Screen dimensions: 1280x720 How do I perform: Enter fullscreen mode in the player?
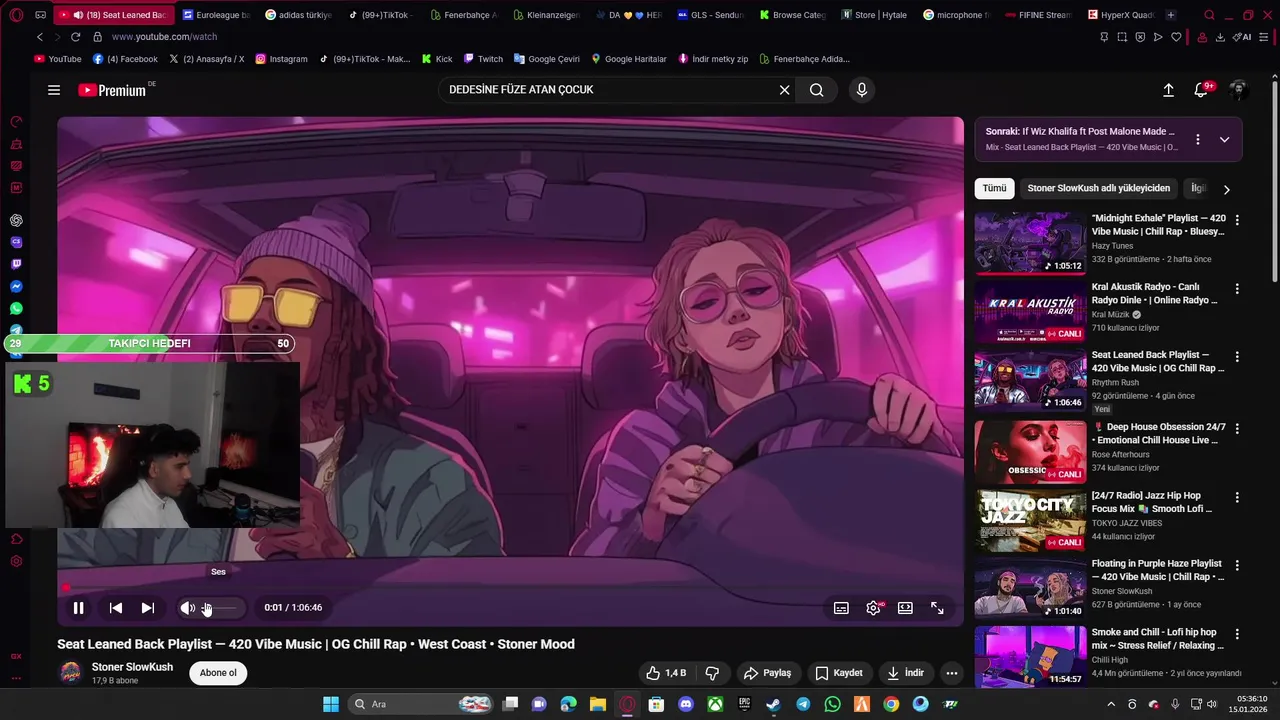pos(937,608)
